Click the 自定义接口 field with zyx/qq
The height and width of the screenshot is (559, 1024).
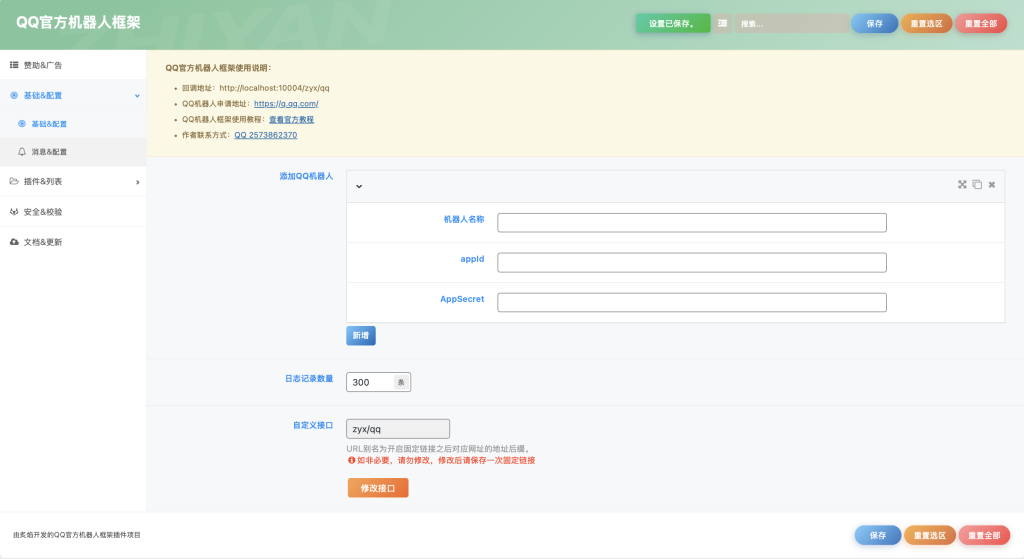[398, 429]
